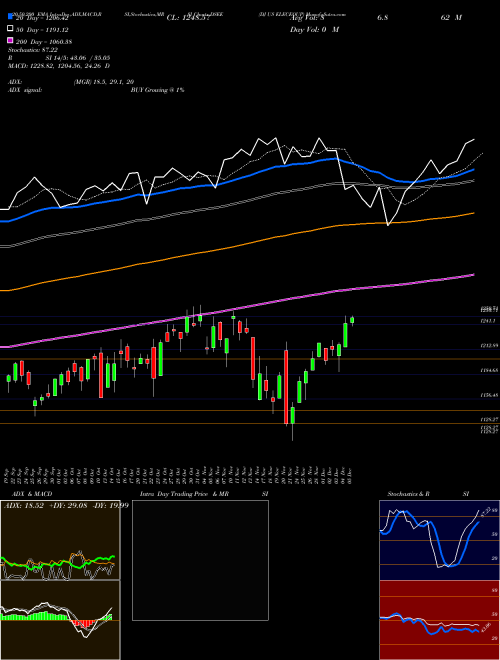Click the 'CL:' closing price label
Viewport: 500px width, 660px height.
click(188, 18)
